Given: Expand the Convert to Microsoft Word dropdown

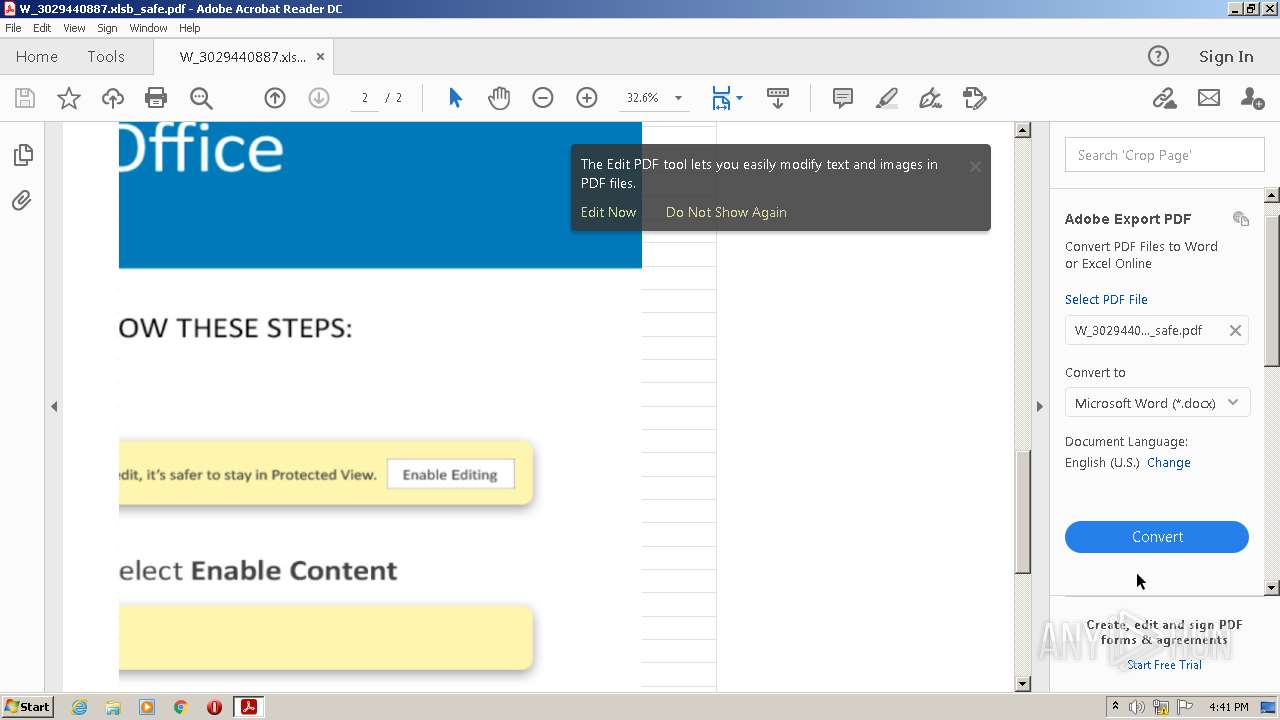Looking at the screenshot, I should [x=1233, y=402].
